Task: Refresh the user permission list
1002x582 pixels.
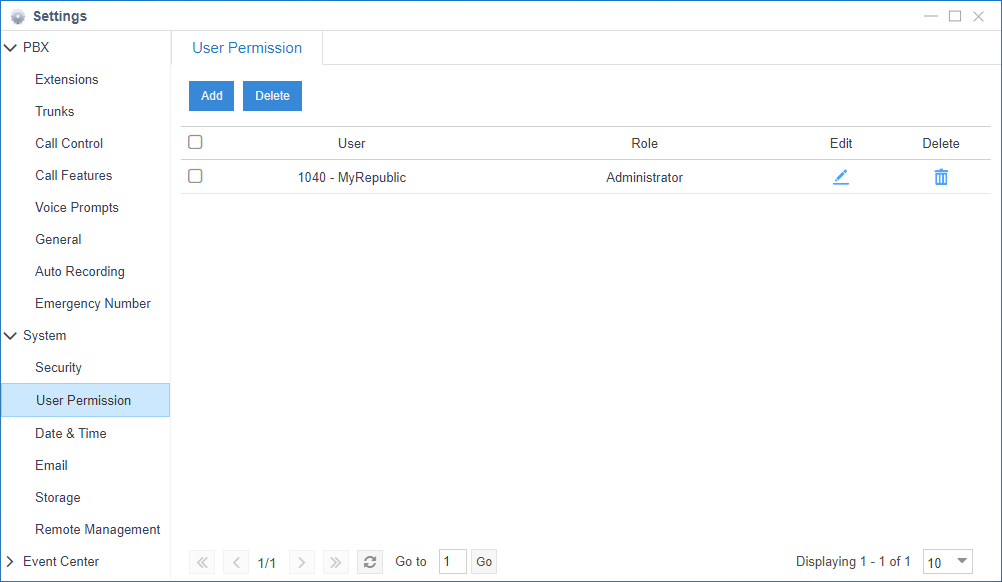Action: (369, 561)
